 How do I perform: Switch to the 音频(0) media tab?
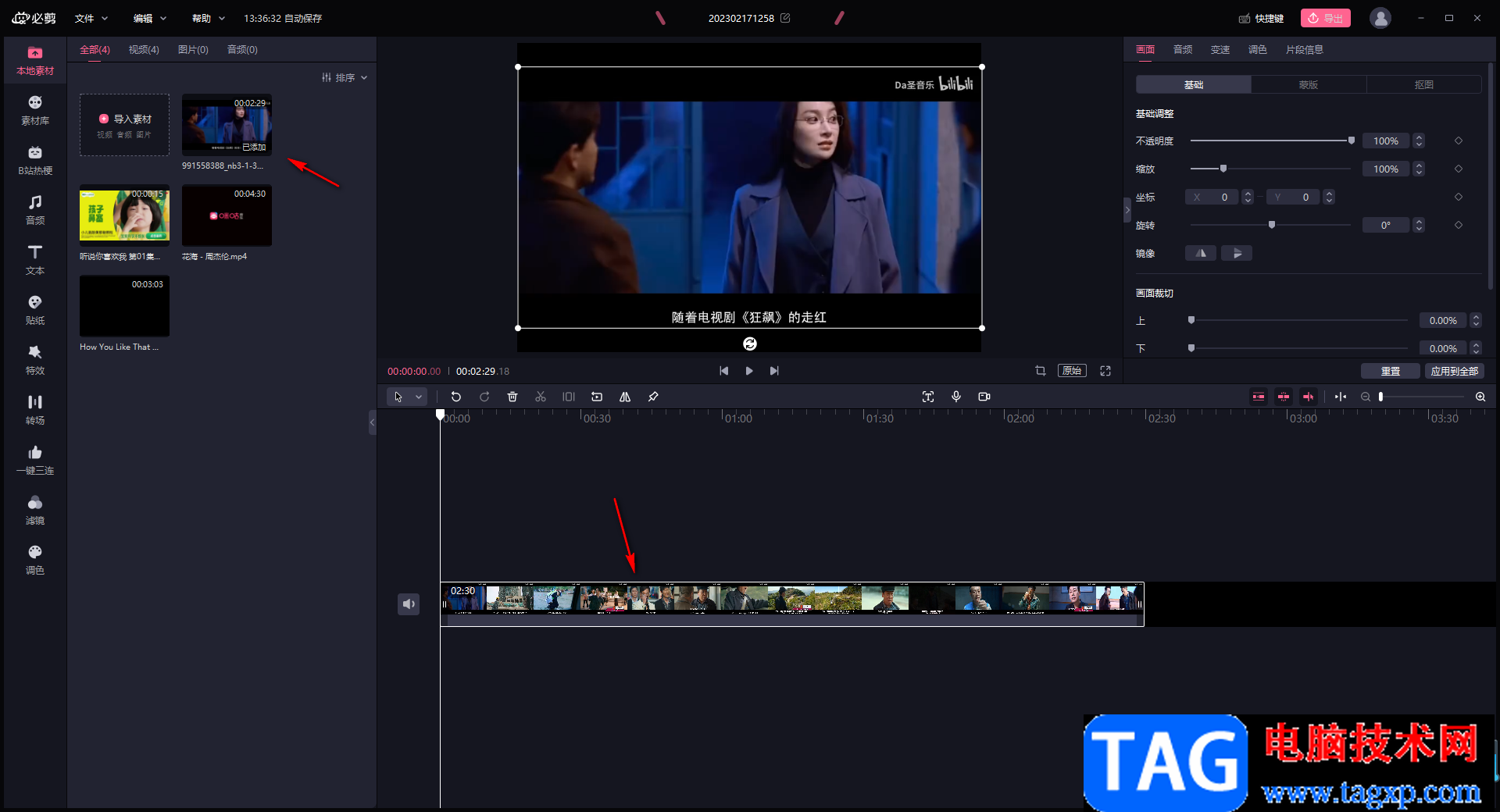pos(242,49)
